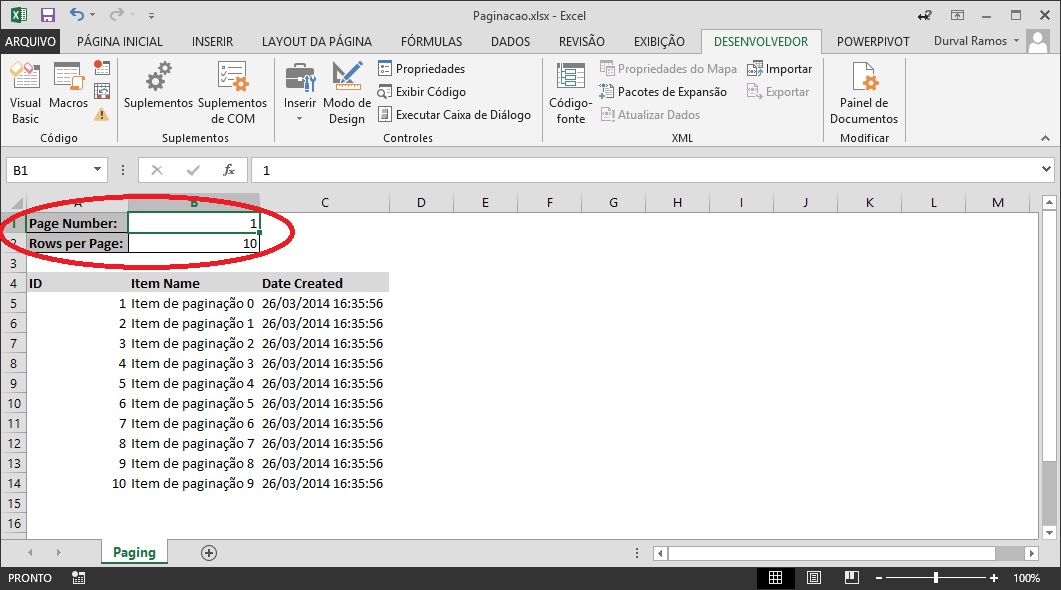
Task: Select the entire sheet corner button
Action: (14, 203)
